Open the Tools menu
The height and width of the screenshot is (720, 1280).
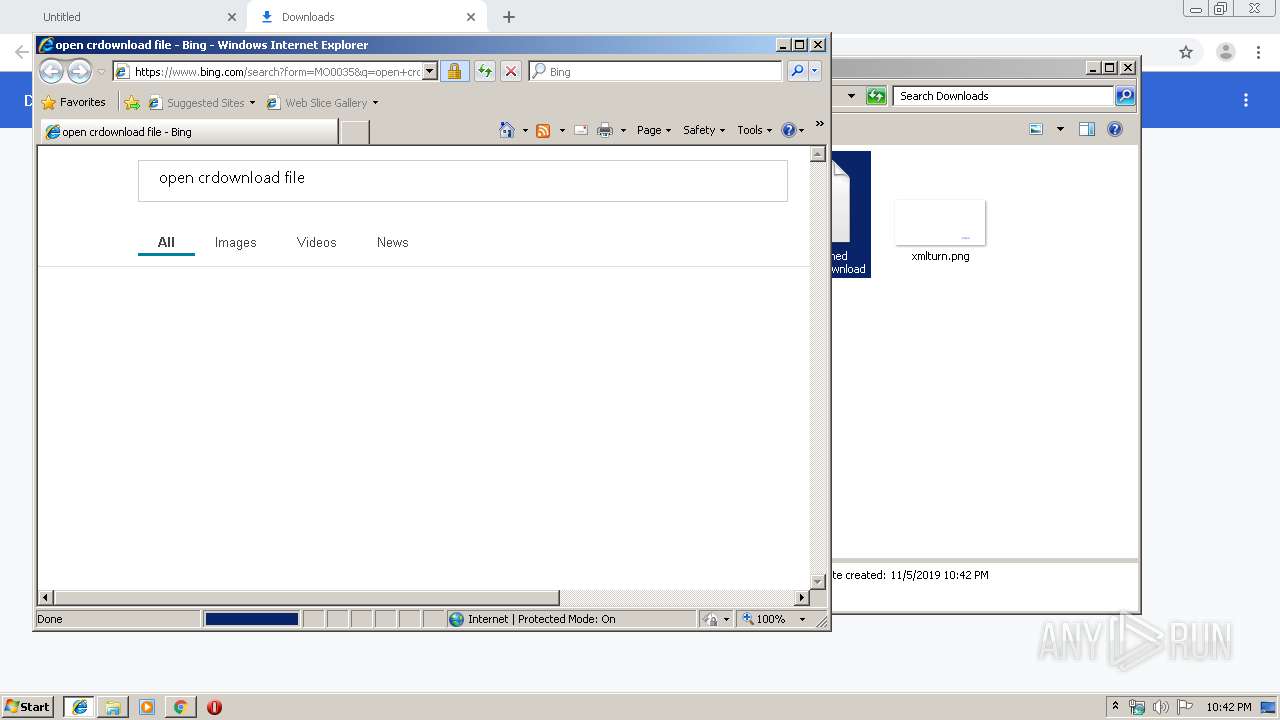755,130
